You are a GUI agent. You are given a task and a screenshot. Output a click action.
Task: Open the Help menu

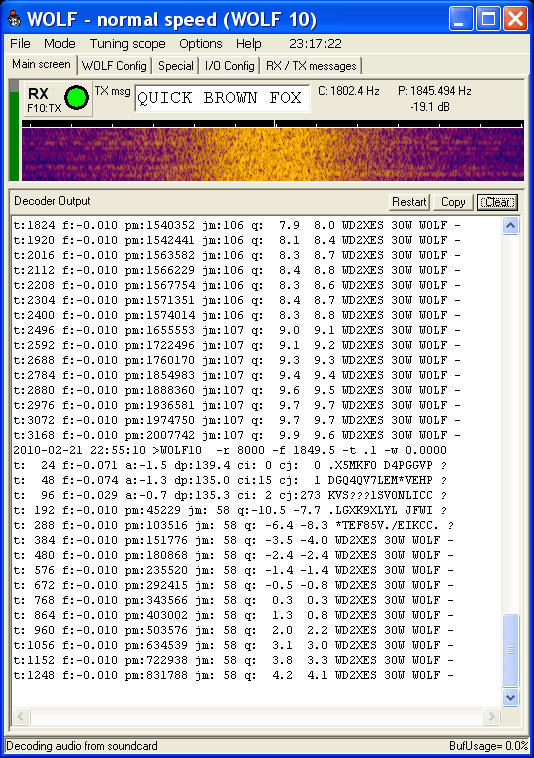(x=248, y=44)
